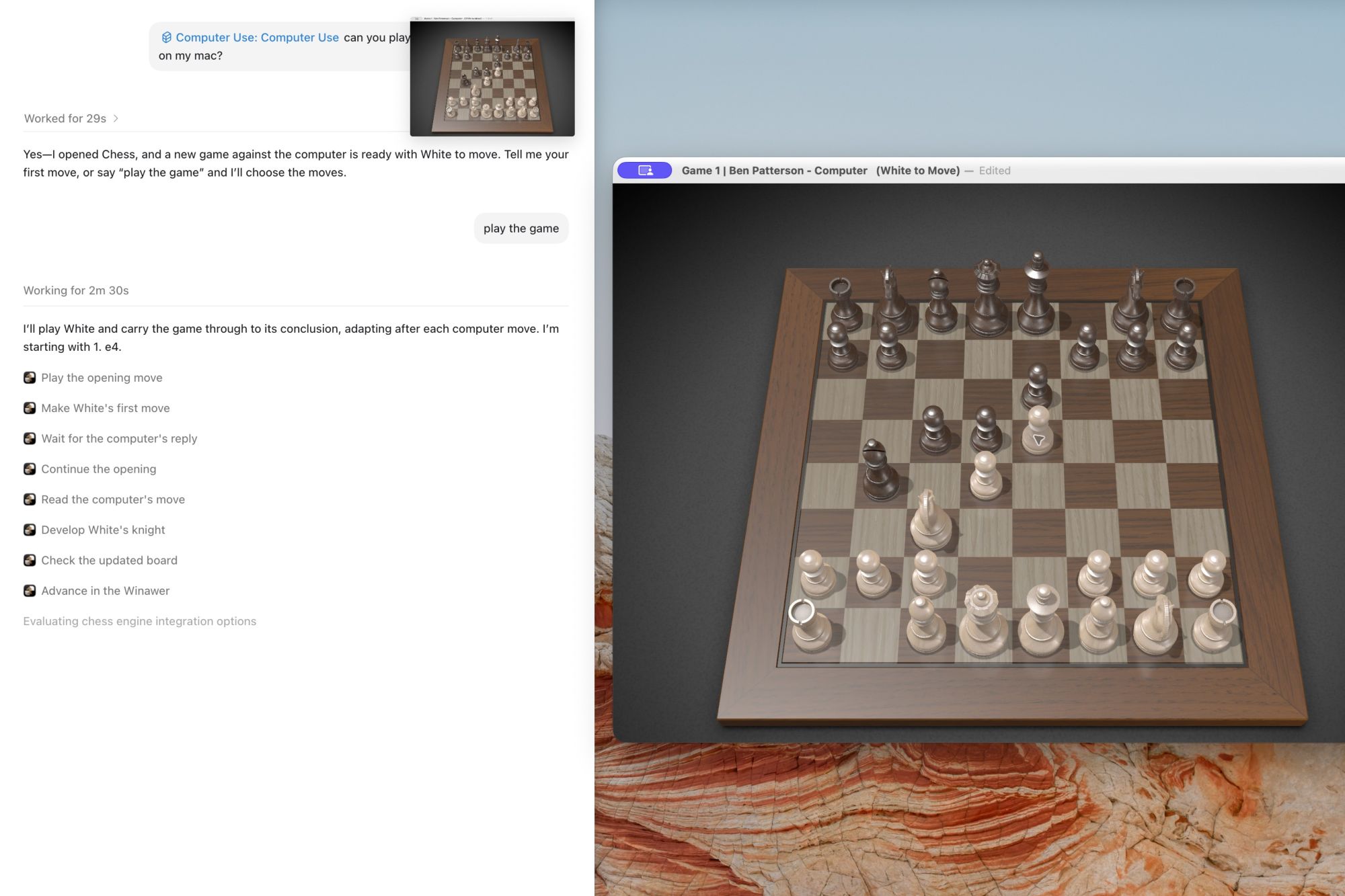
Task: Select the white f2 pawn
Action: point(1098,574)
